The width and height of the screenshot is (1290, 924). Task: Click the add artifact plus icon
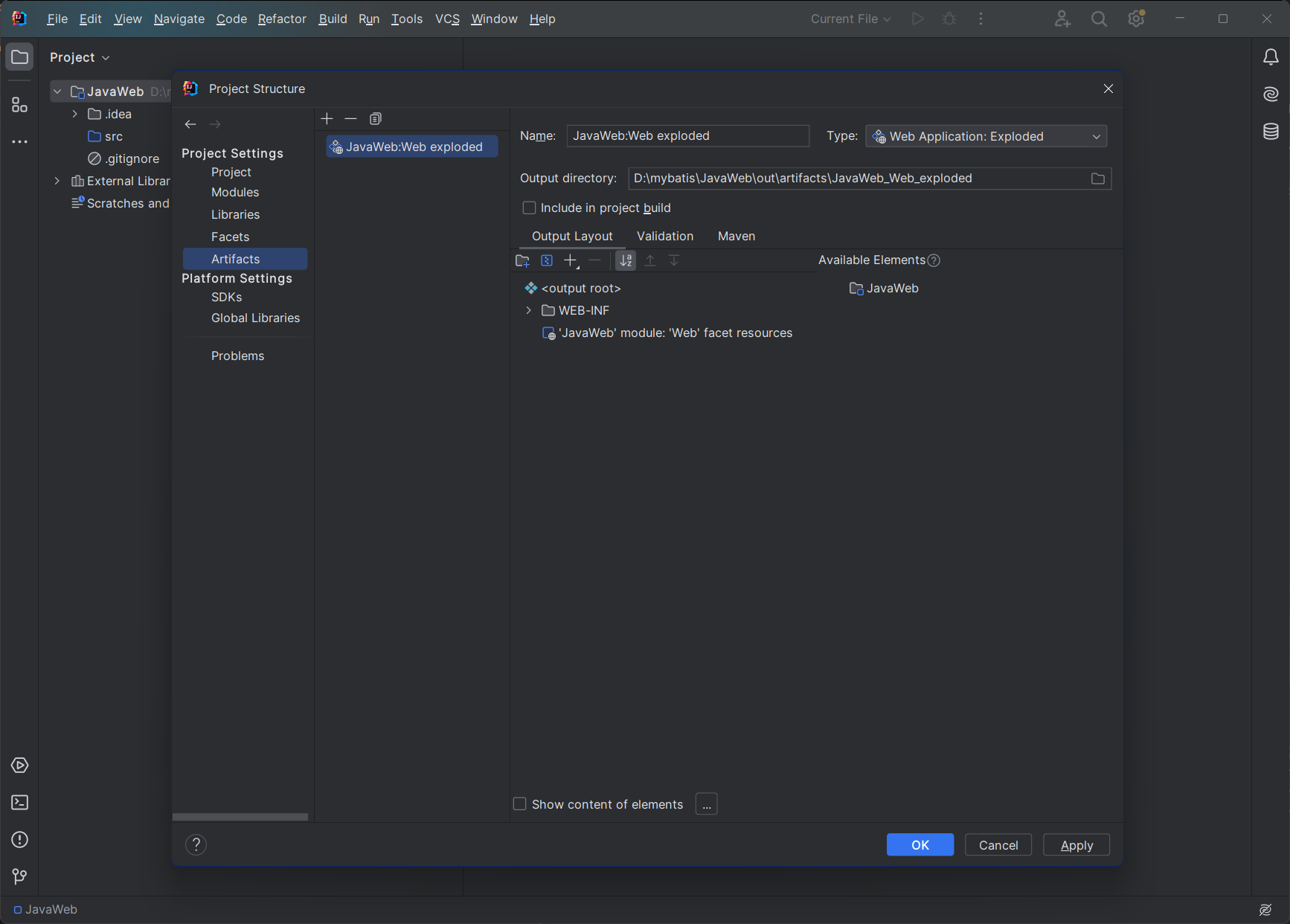(327, 119)
